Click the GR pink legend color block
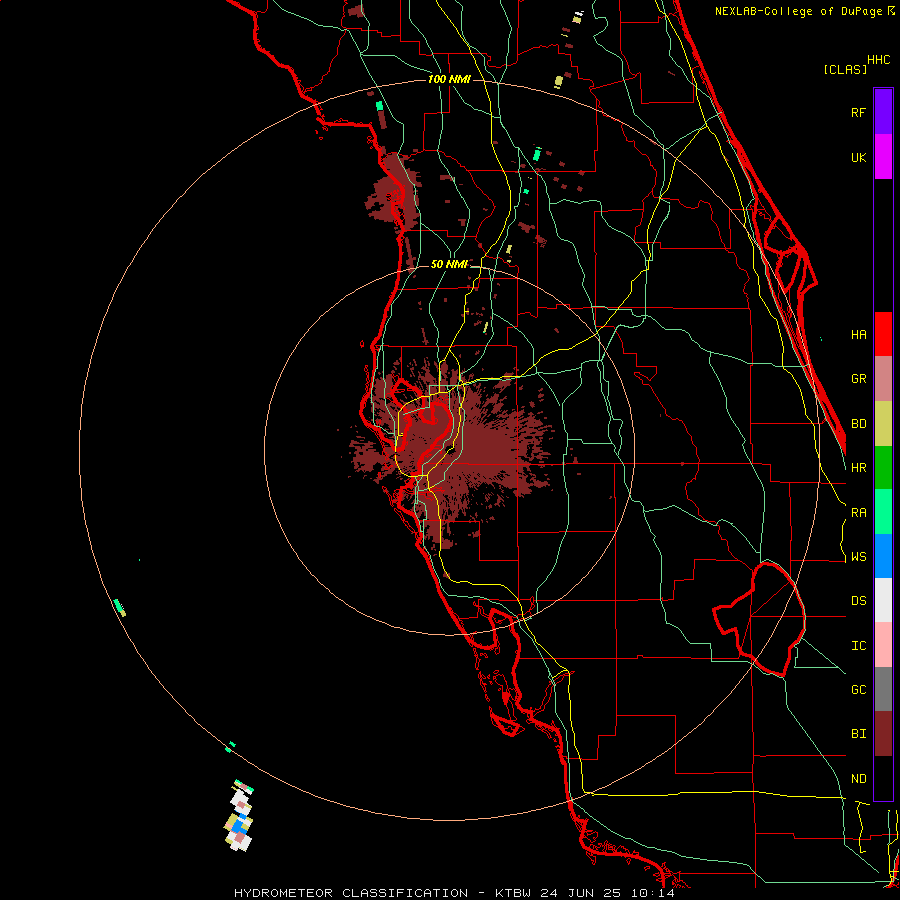This screenshot has width=900, height=900. click(883, 379)
